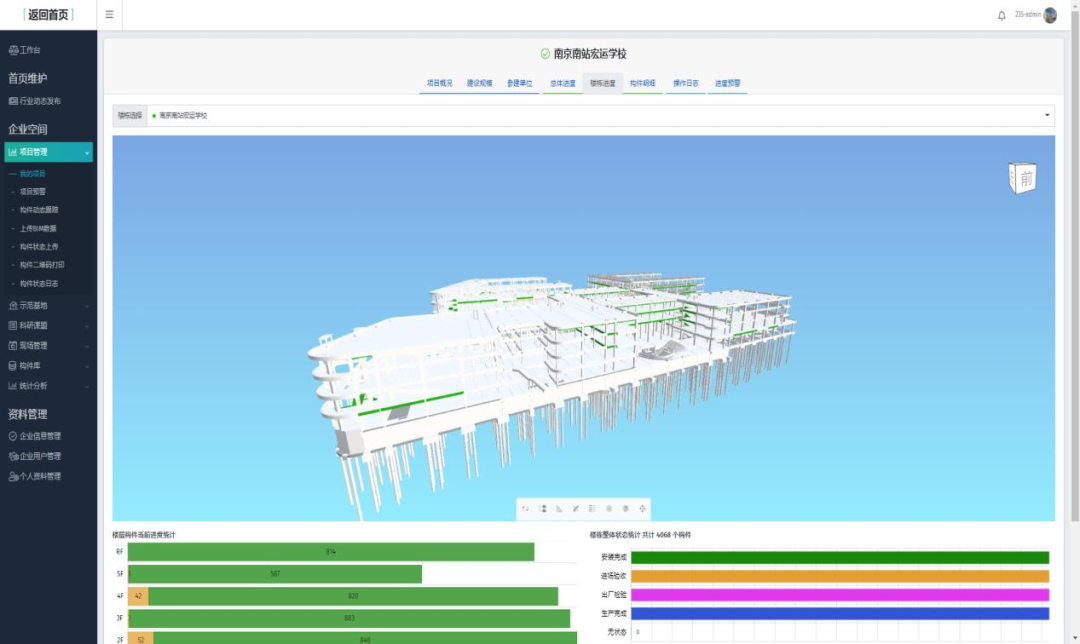Click the first icon in viewer toolbar
The height and width of the screenshot is (644, 1080).
tap(525, 509)
